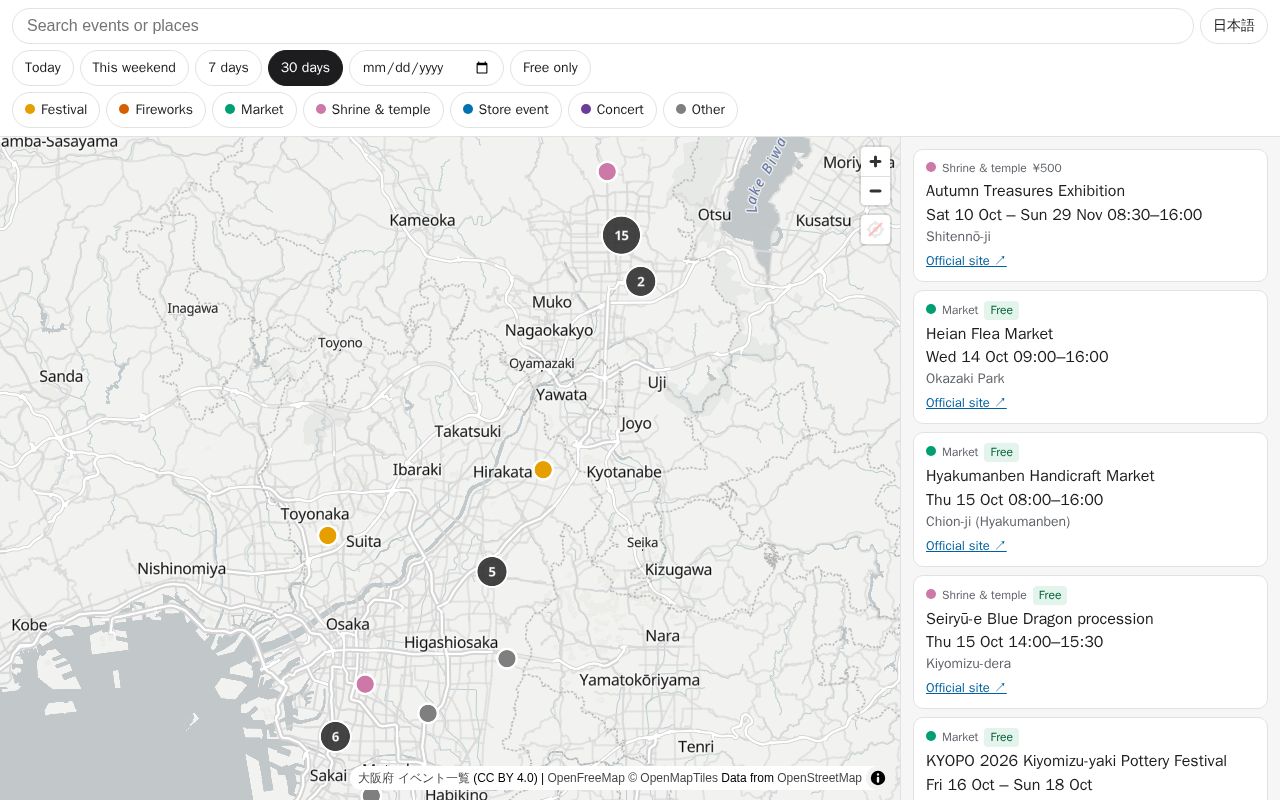Toggle the Concert category filter
This screenshot has height=800, width=1280.
(x=612, y=110)
